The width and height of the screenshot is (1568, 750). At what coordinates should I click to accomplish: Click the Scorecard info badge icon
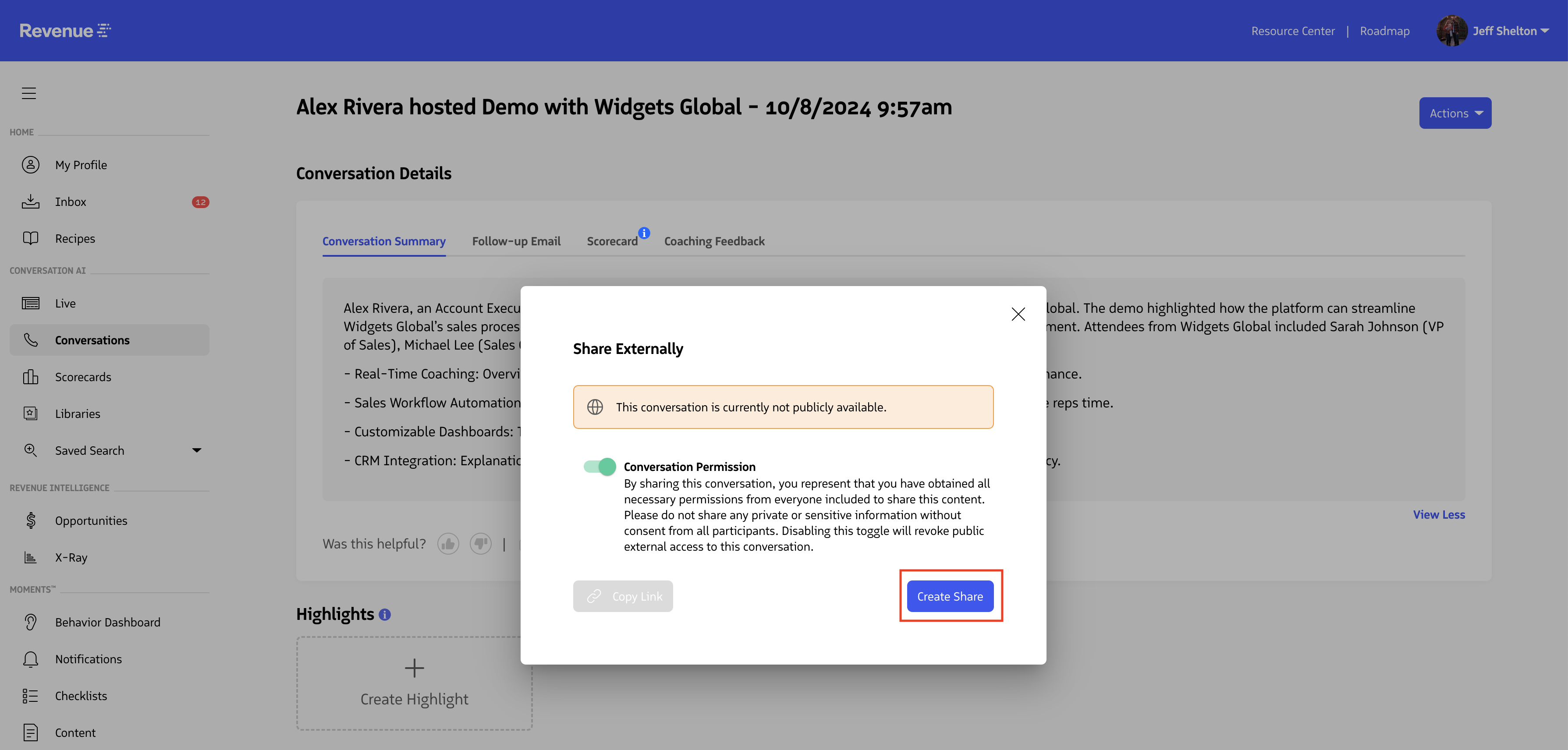[x=644, y=233]
